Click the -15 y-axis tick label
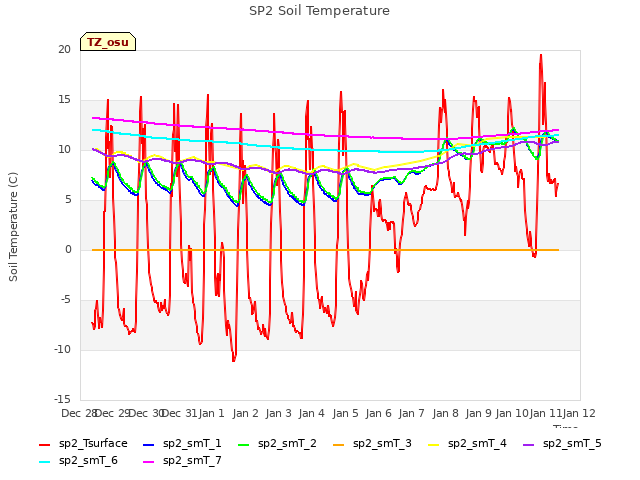Viewport: 640px width, 480px height. click(x=62, y=399)
